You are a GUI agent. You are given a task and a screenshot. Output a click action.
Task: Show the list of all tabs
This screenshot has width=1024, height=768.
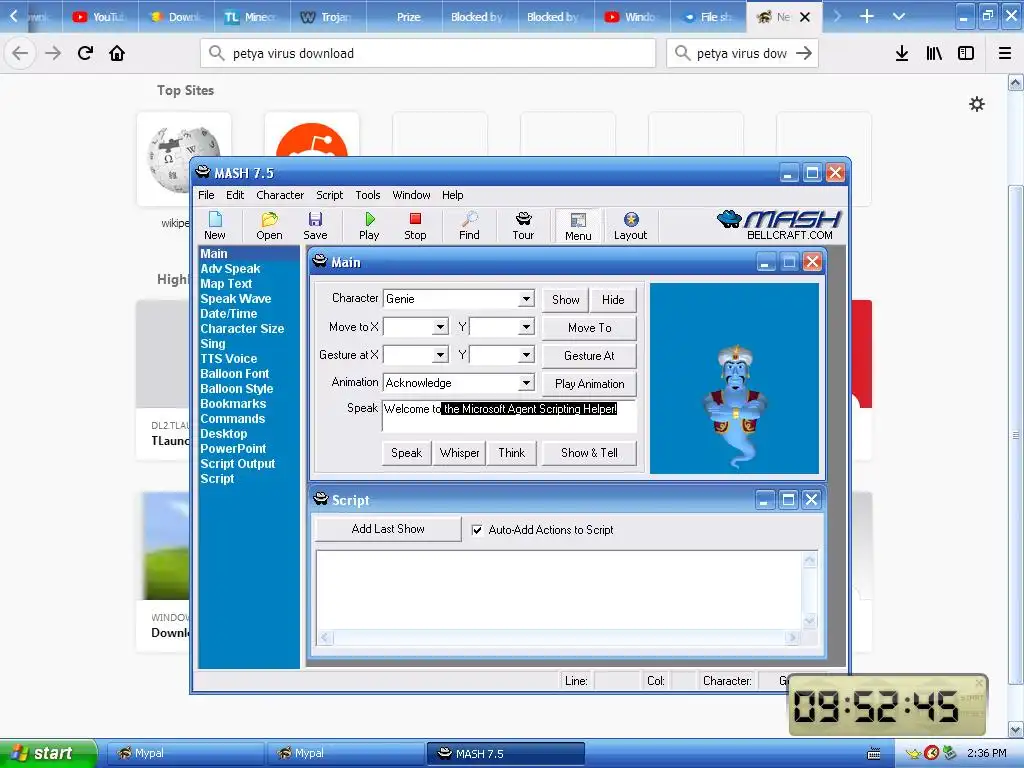pyautogui.click(x=899, y=16)
